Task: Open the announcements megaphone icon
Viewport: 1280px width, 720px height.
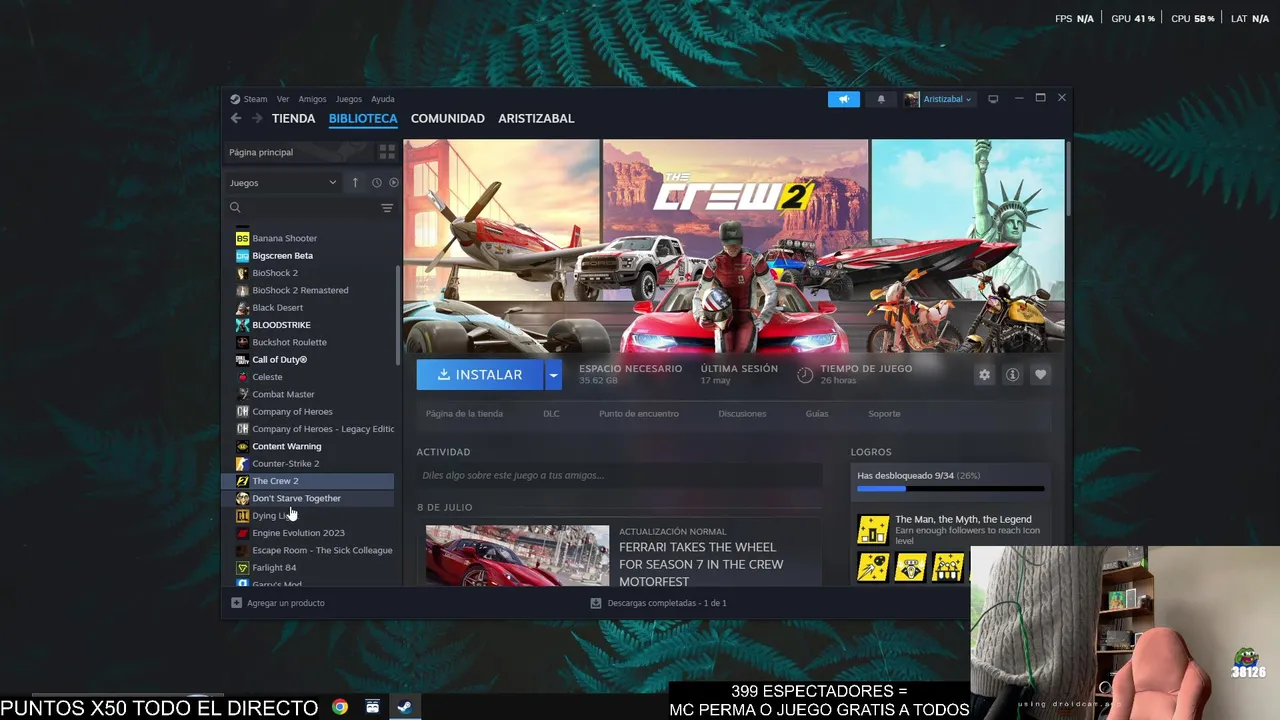Action: pos(843,99)
